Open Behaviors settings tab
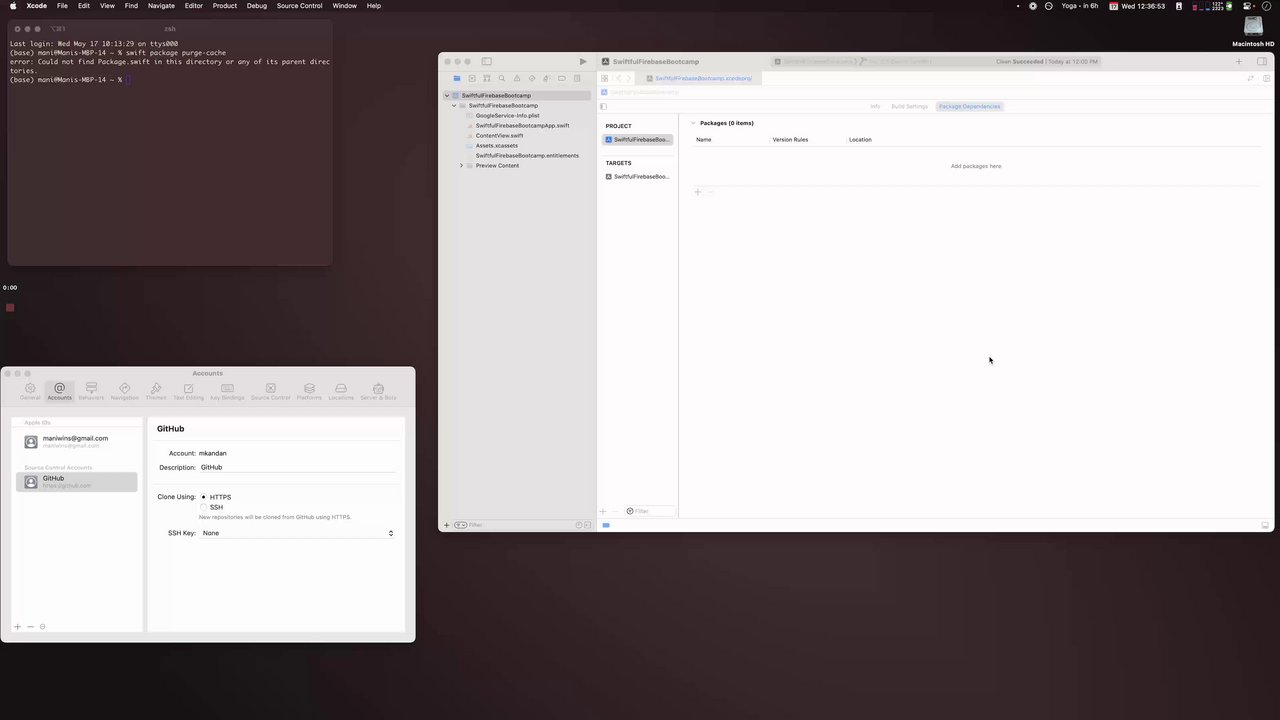The image size is (1280, 720). [91, 391]
